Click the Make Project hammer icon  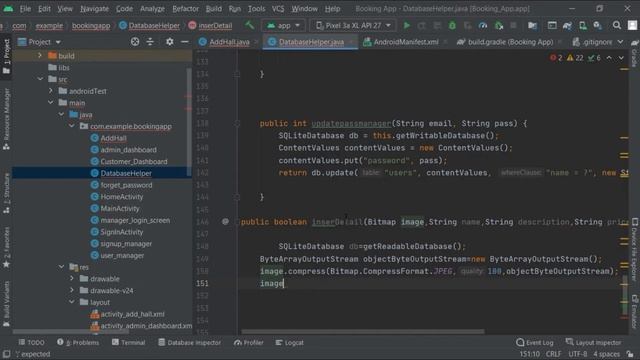[249, 25]
